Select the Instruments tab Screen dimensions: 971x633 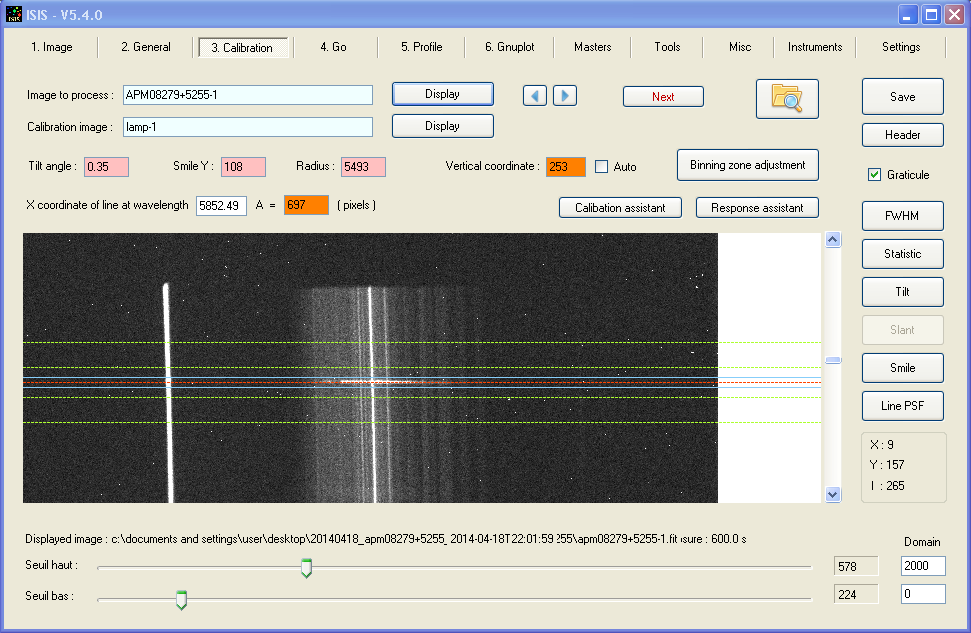coord(815,47)
